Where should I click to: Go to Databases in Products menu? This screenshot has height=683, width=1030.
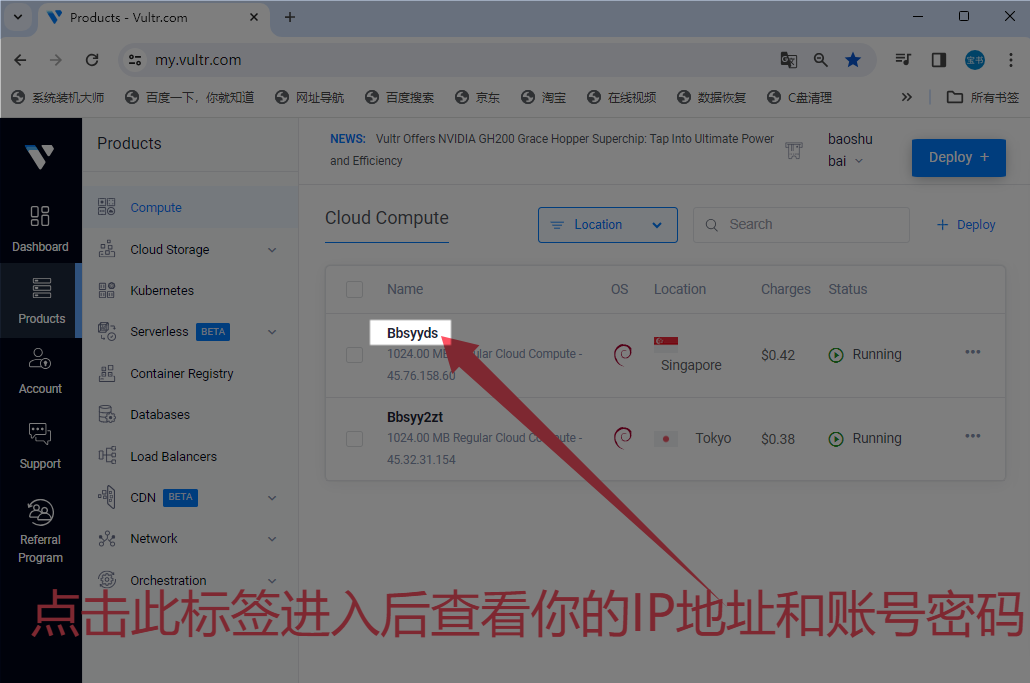click(x=160, y=415)
